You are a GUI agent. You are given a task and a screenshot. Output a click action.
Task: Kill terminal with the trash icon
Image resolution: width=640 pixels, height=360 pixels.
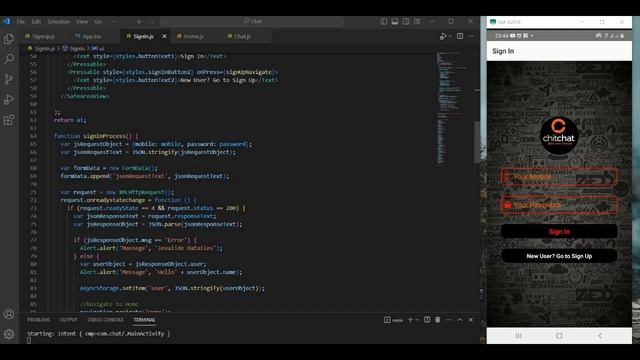438,320
